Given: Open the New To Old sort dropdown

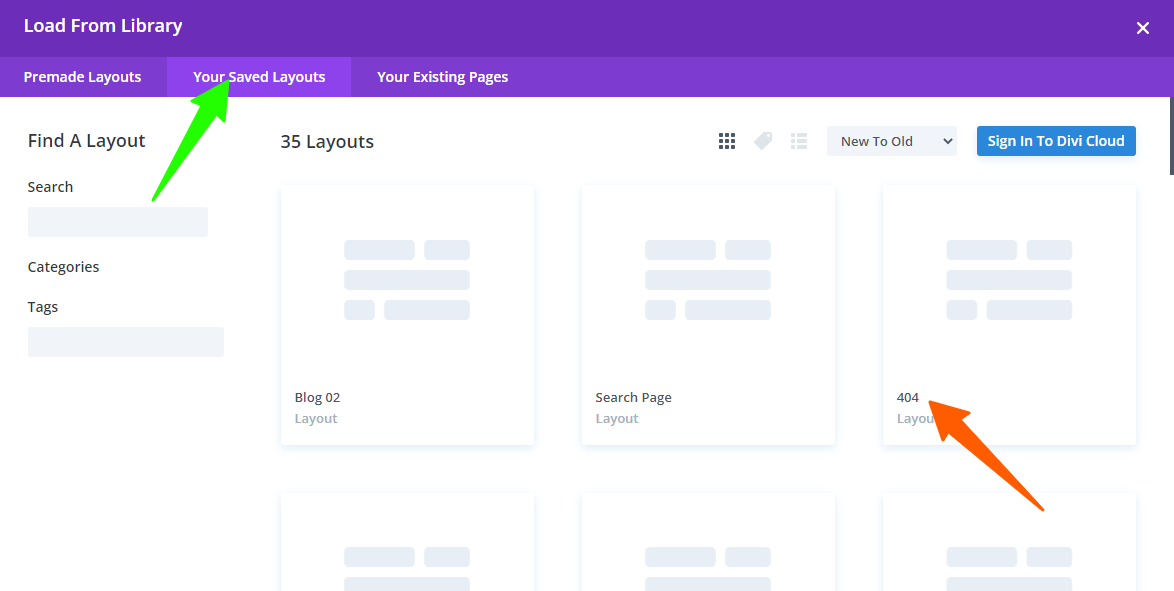Looking at the screenshot, I should point(891,141).
